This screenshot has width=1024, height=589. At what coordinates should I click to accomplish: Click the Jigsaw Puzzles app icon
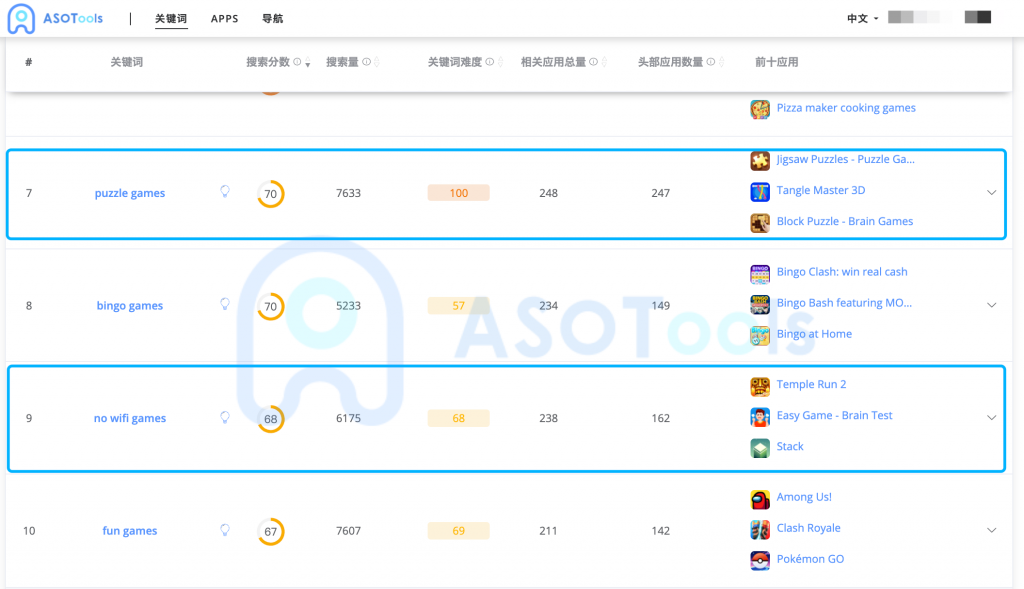point(760,160)
